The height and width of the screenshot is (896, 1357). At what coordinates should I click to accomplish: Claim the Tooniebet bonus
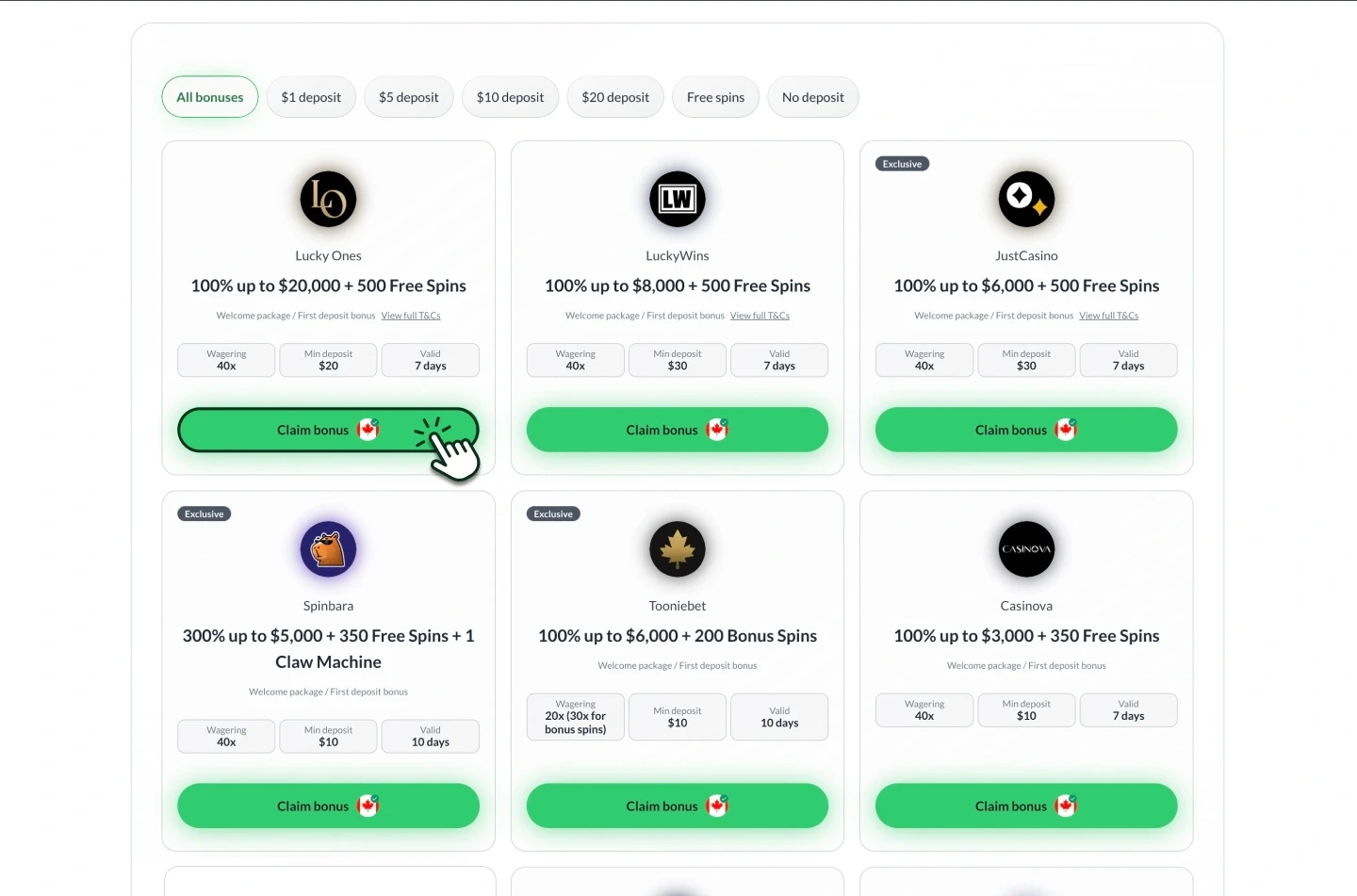click(662, 806)
